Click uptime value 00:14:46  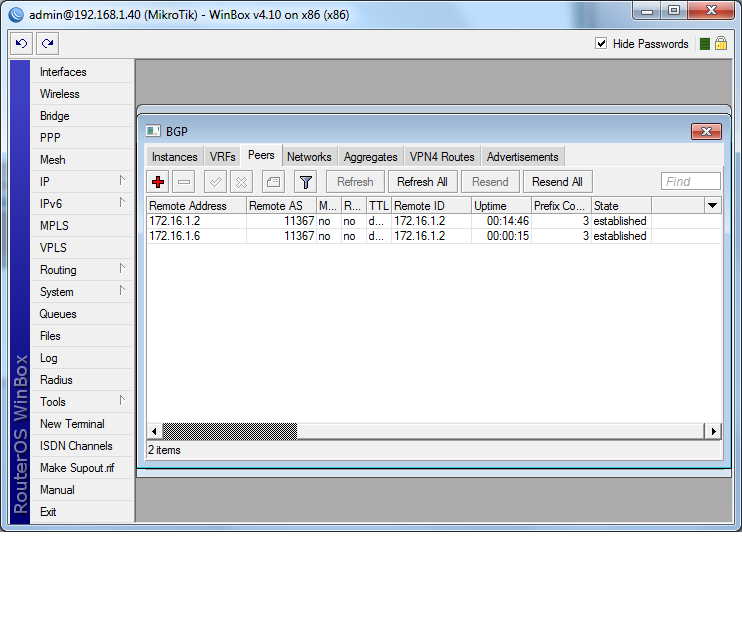(x=508, y=221)
